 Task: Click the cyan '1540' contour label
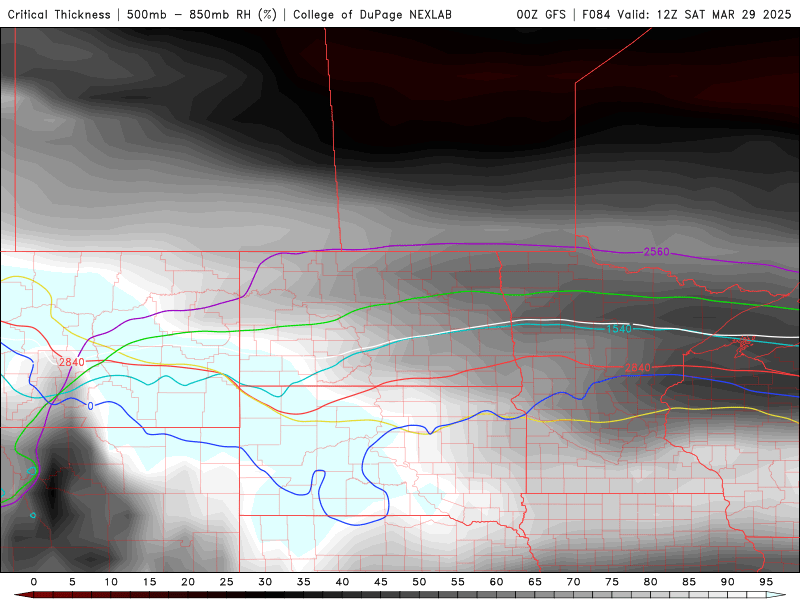click(x=619, y=329)
